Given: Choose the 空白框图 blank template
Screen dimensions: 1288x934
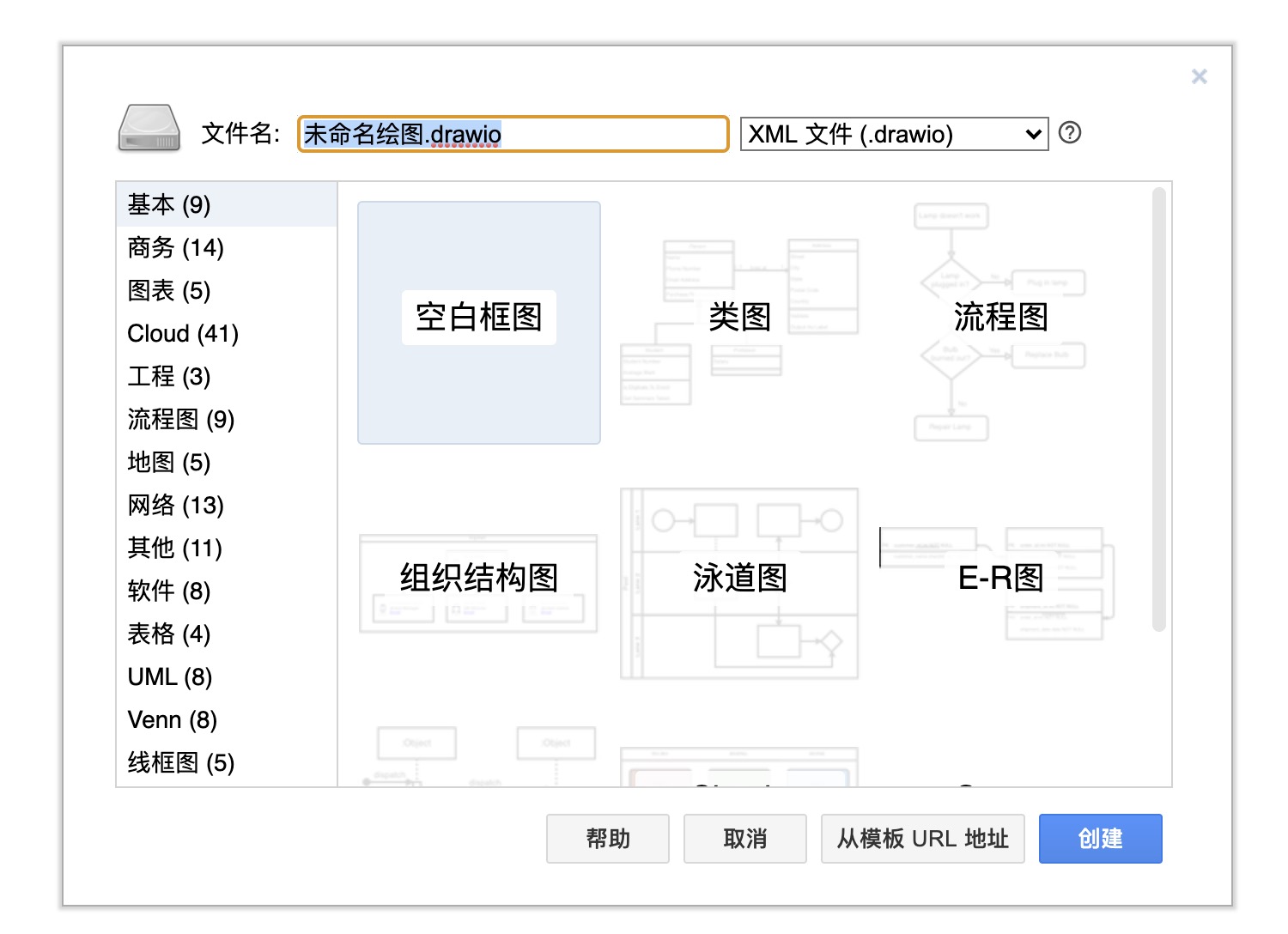Looking at the screenshot, I should point(479,323).
